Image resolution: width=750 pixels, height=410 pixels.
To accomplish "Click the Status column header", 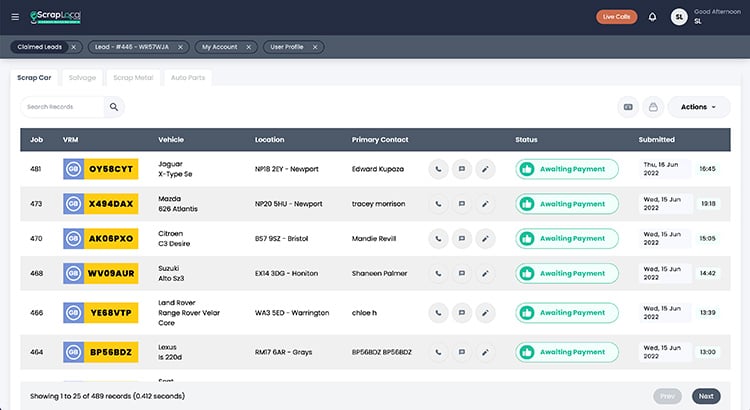I will coord(526,140).
